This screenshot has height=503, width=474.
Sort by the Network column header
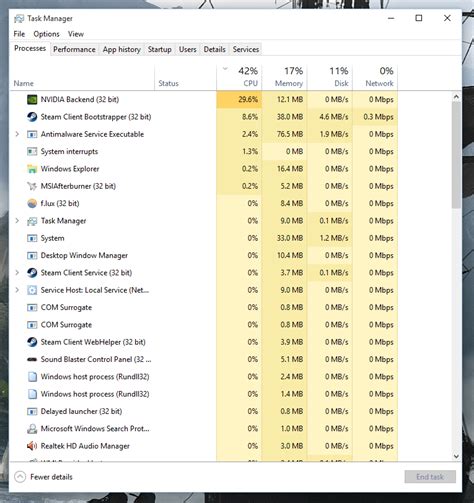[375, 77]
